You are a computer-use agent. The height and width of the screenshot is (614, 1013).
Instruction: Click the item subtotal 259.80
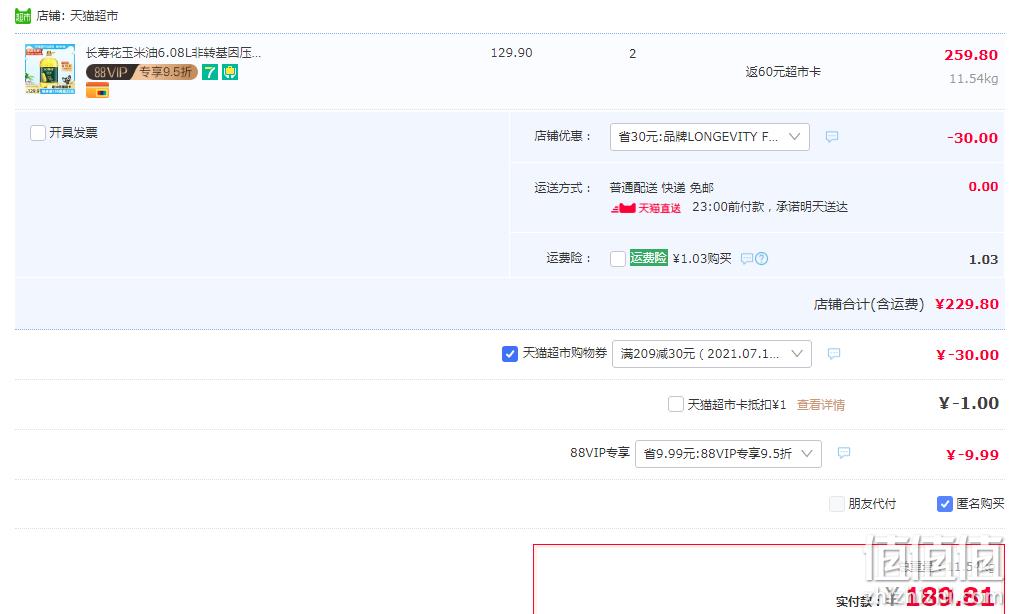point(971,55)
